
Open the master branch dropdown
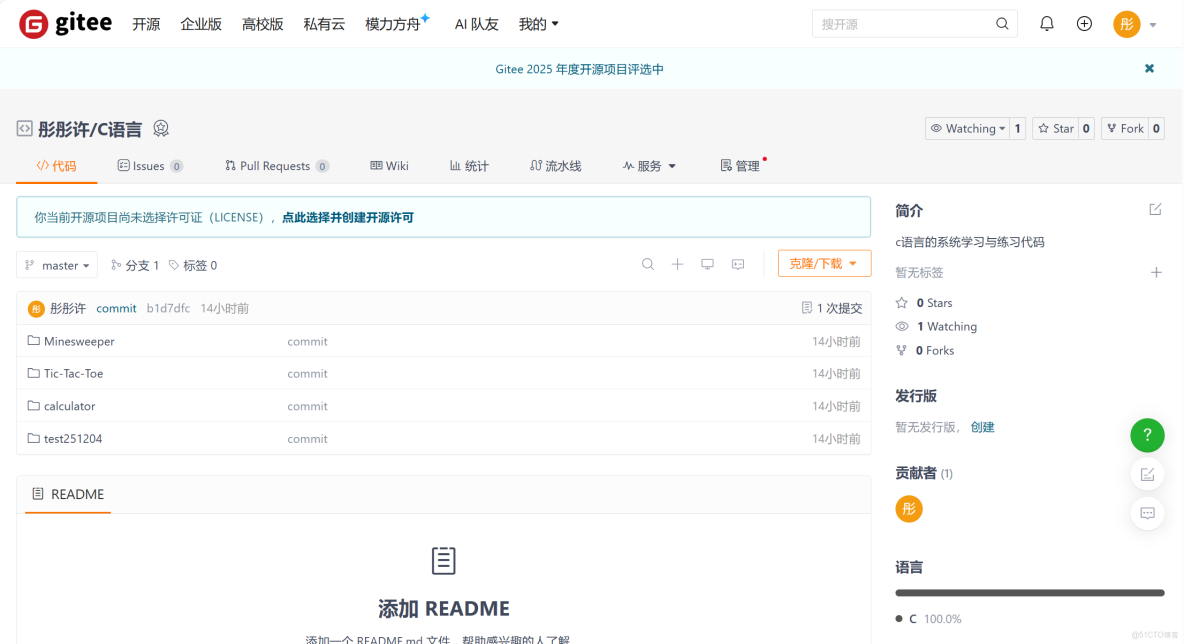point(57,264)
